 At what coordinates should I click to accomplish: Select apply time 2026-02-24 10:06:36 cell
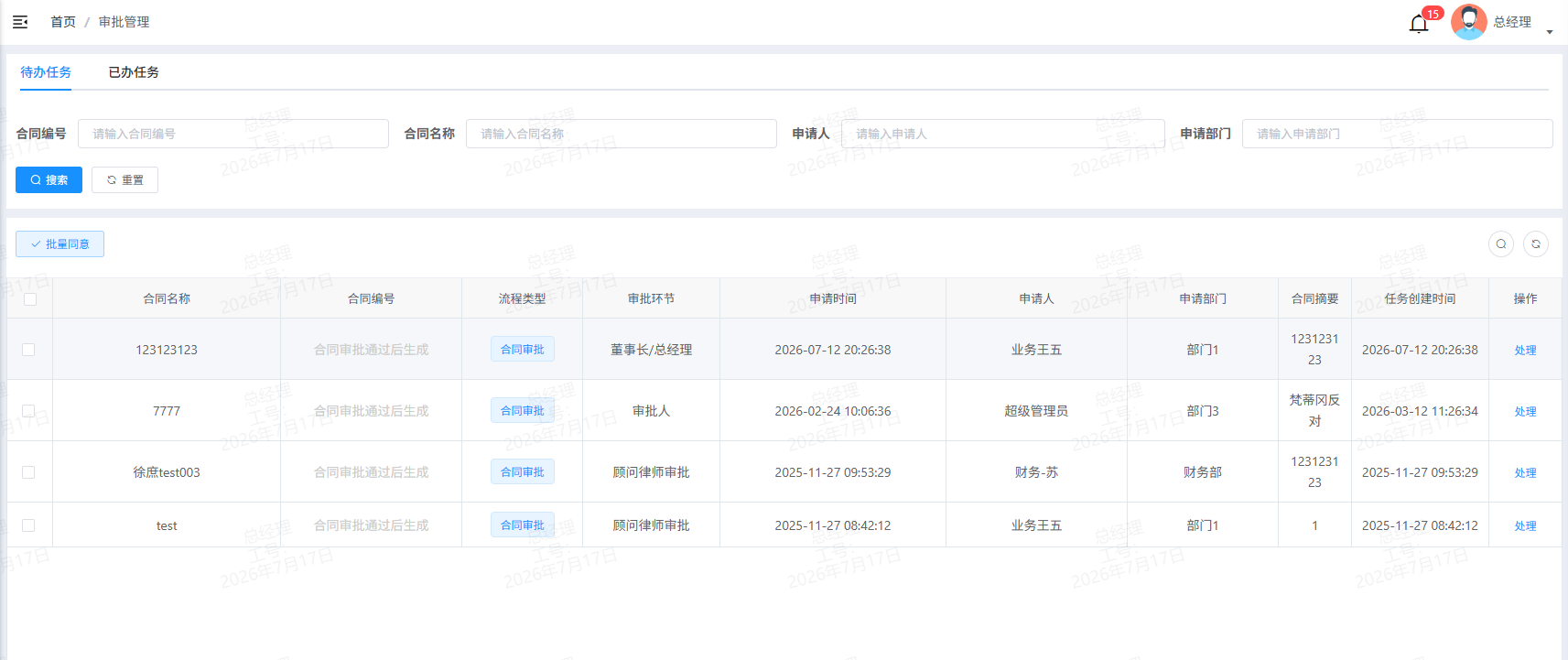click(x=833, y=411)
